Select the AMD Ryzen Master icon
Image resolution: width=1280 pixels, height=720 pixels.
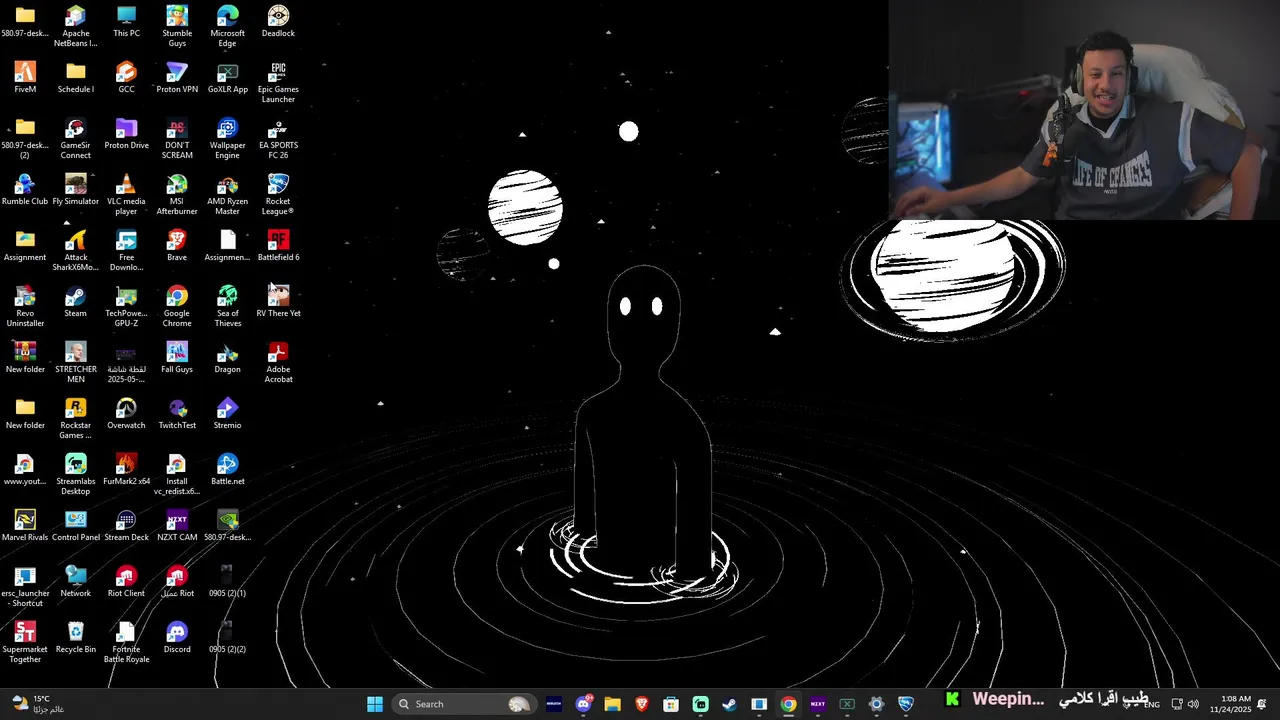pos(227,194)
